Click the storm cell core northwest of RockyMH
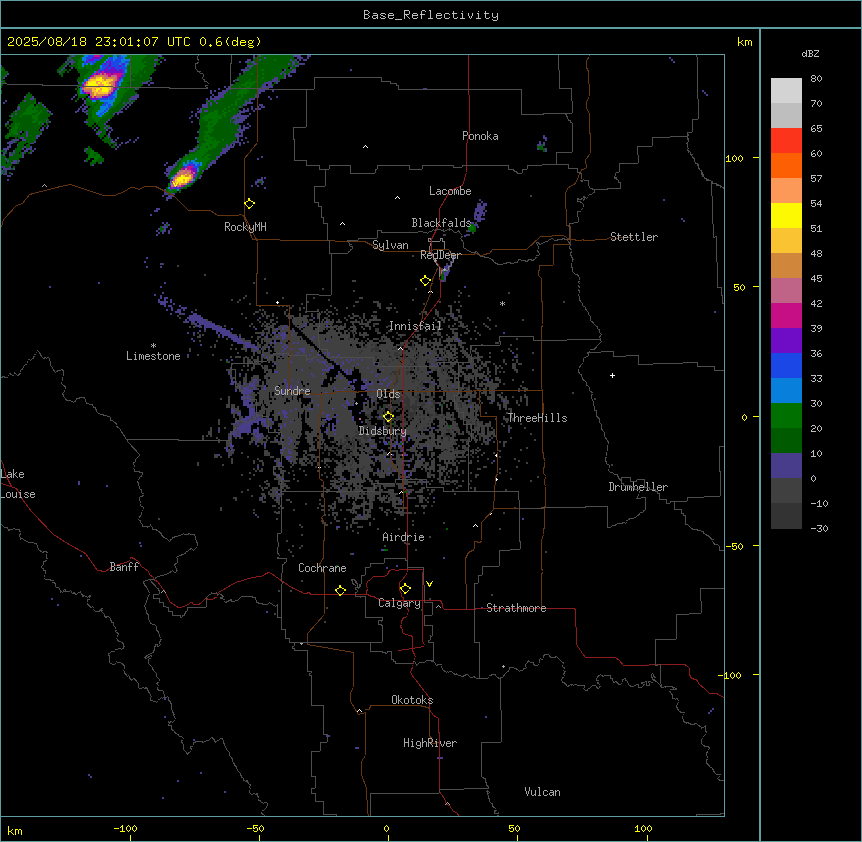862x842 pixels. 183,177
